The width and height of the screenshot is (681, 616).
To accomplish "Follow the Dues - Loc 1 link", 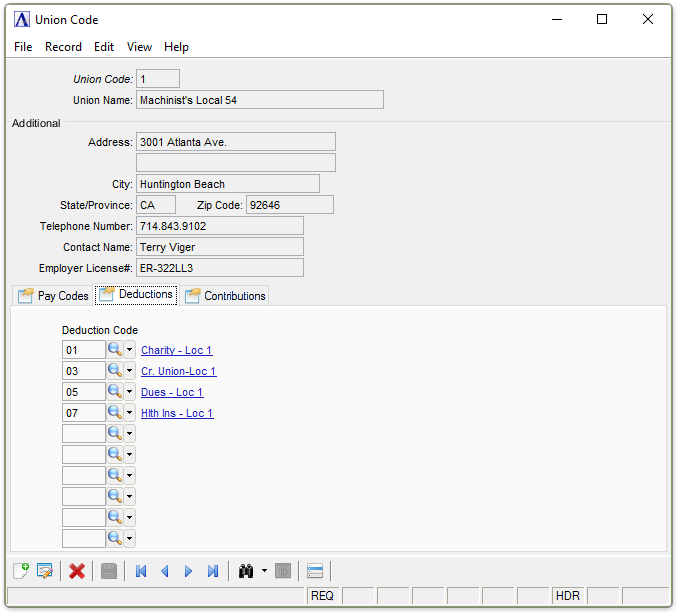I will pyautogui.click(x=172, y=392).
